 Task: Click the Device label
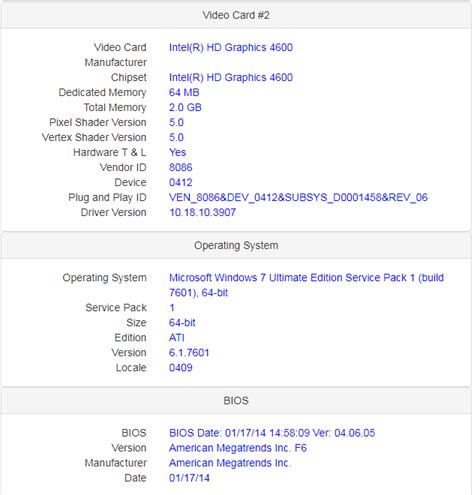130,183
